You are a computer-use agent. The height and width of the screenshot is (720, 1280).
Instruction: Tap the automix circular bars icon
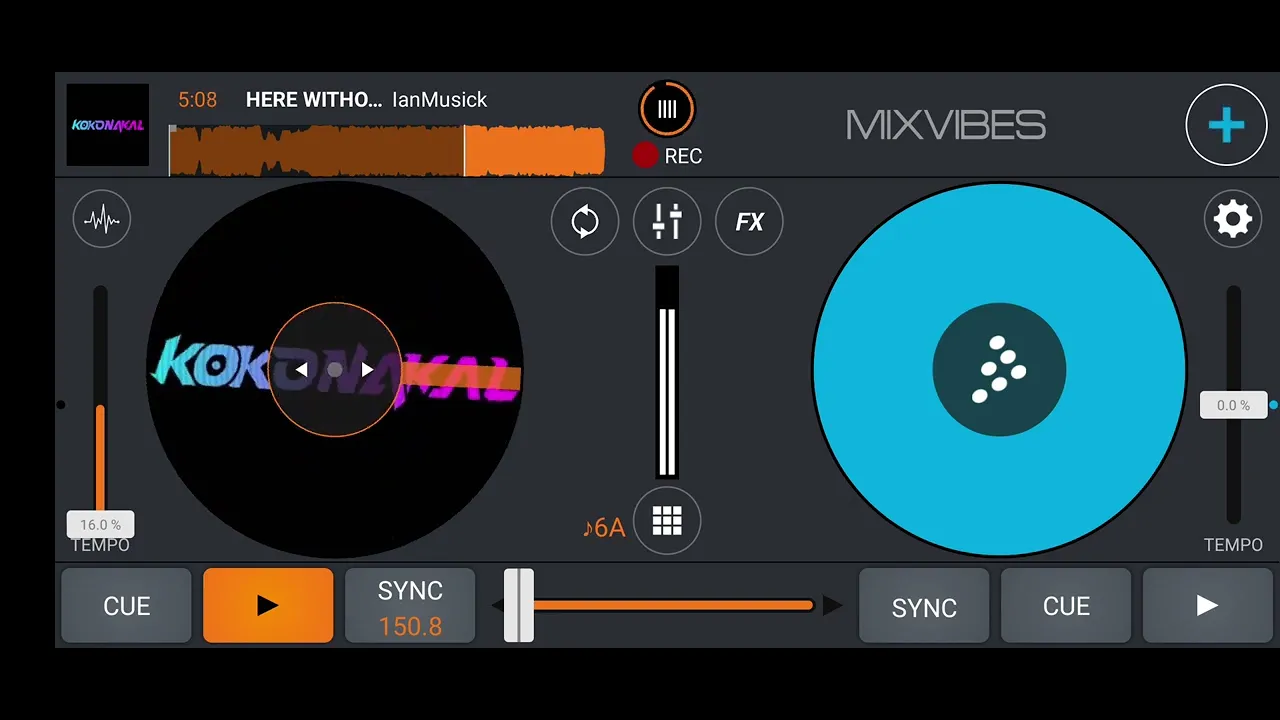coord(667,109)
